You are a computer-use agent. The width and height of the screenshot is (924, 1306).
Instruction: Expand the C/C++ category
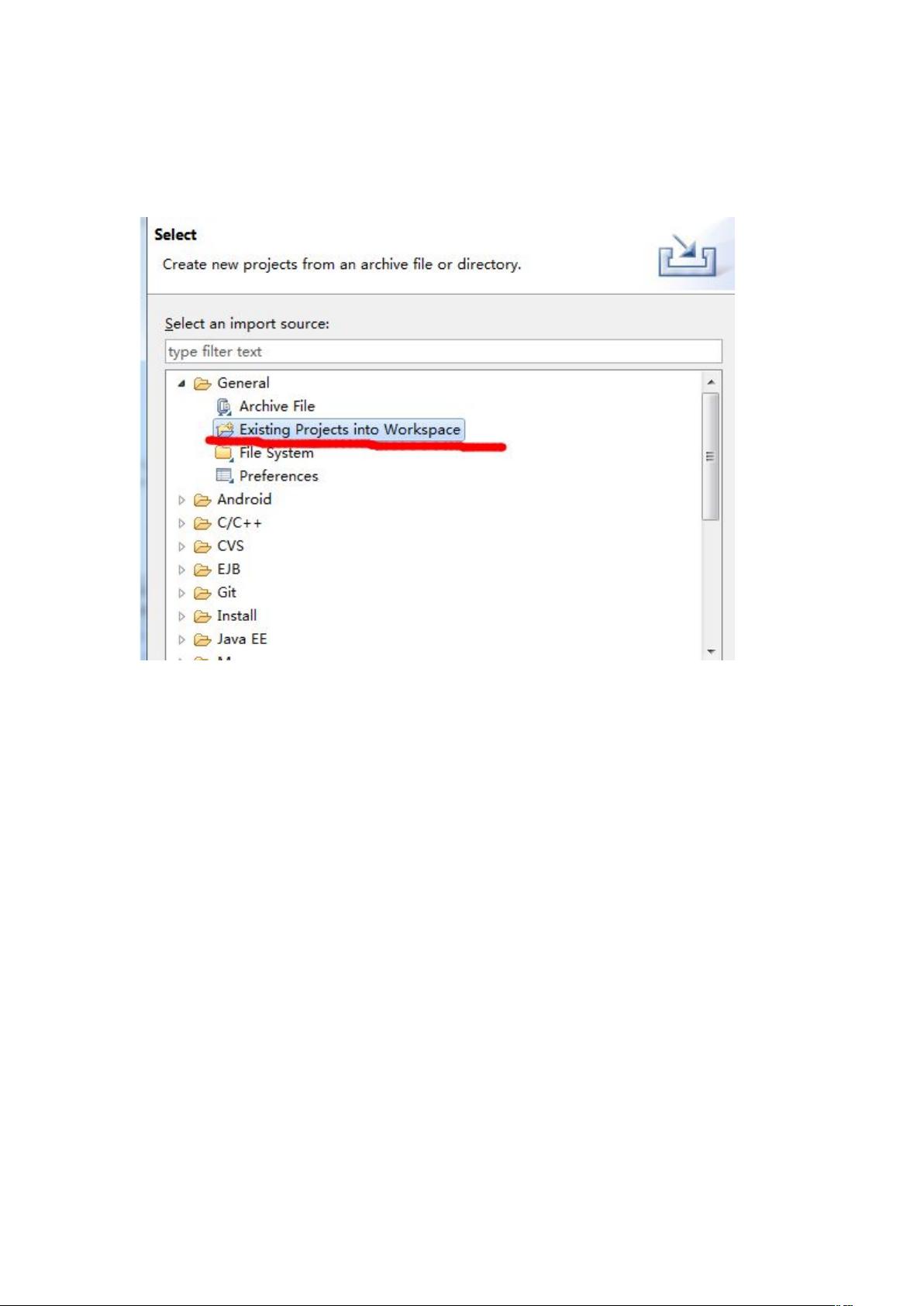pyautogui.click(x=182, y=523)
